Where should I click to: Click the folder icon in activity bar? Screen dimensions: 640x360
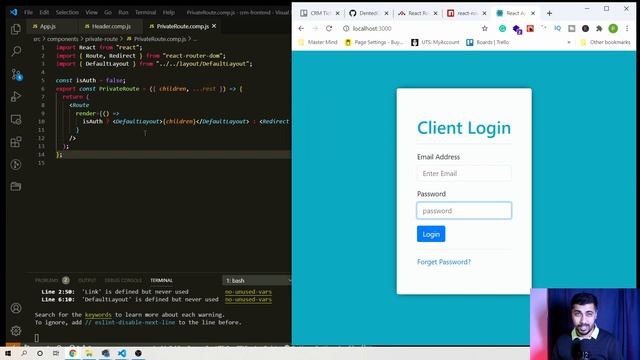(x=16, y=187)
